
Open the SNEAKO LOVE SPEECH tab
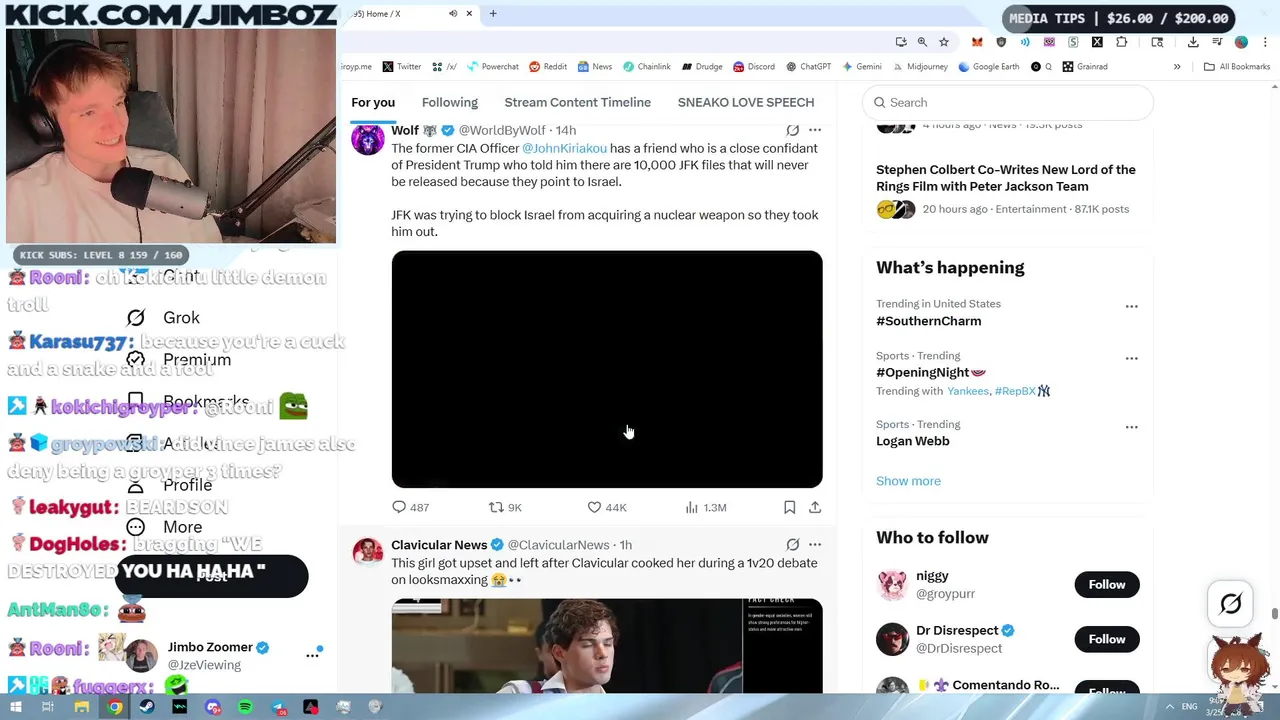(746, 102)
